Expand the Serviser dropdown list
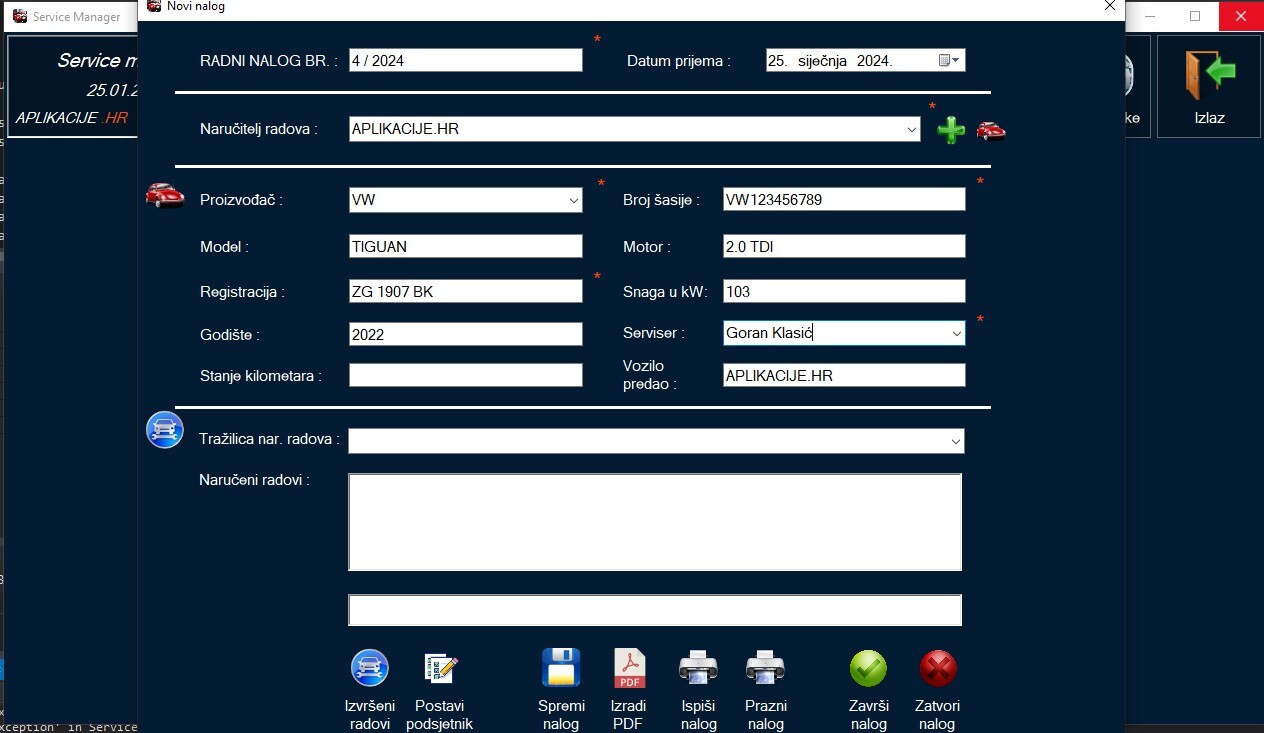 pos(956,333)
